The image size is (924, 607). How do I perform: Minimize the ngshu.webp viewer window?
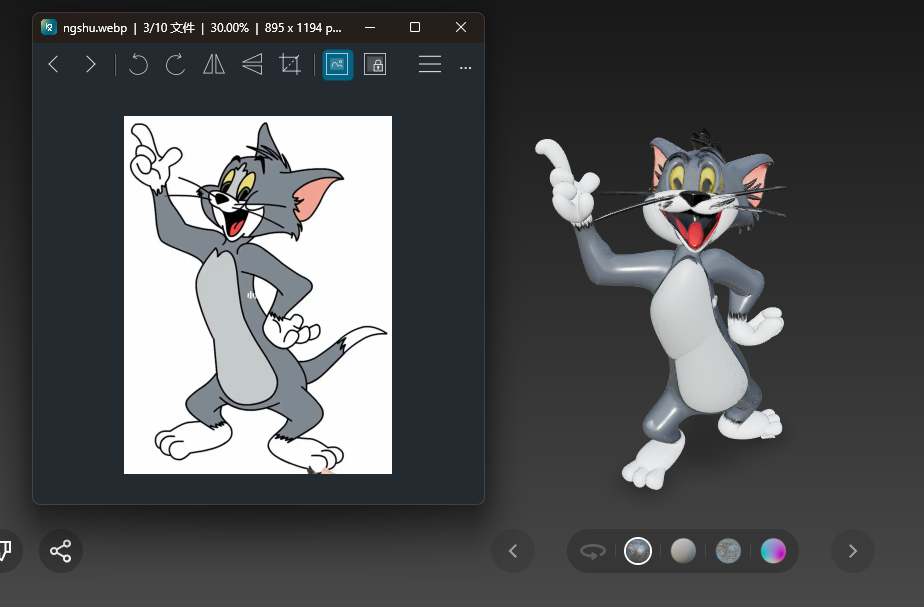(370, 27)
